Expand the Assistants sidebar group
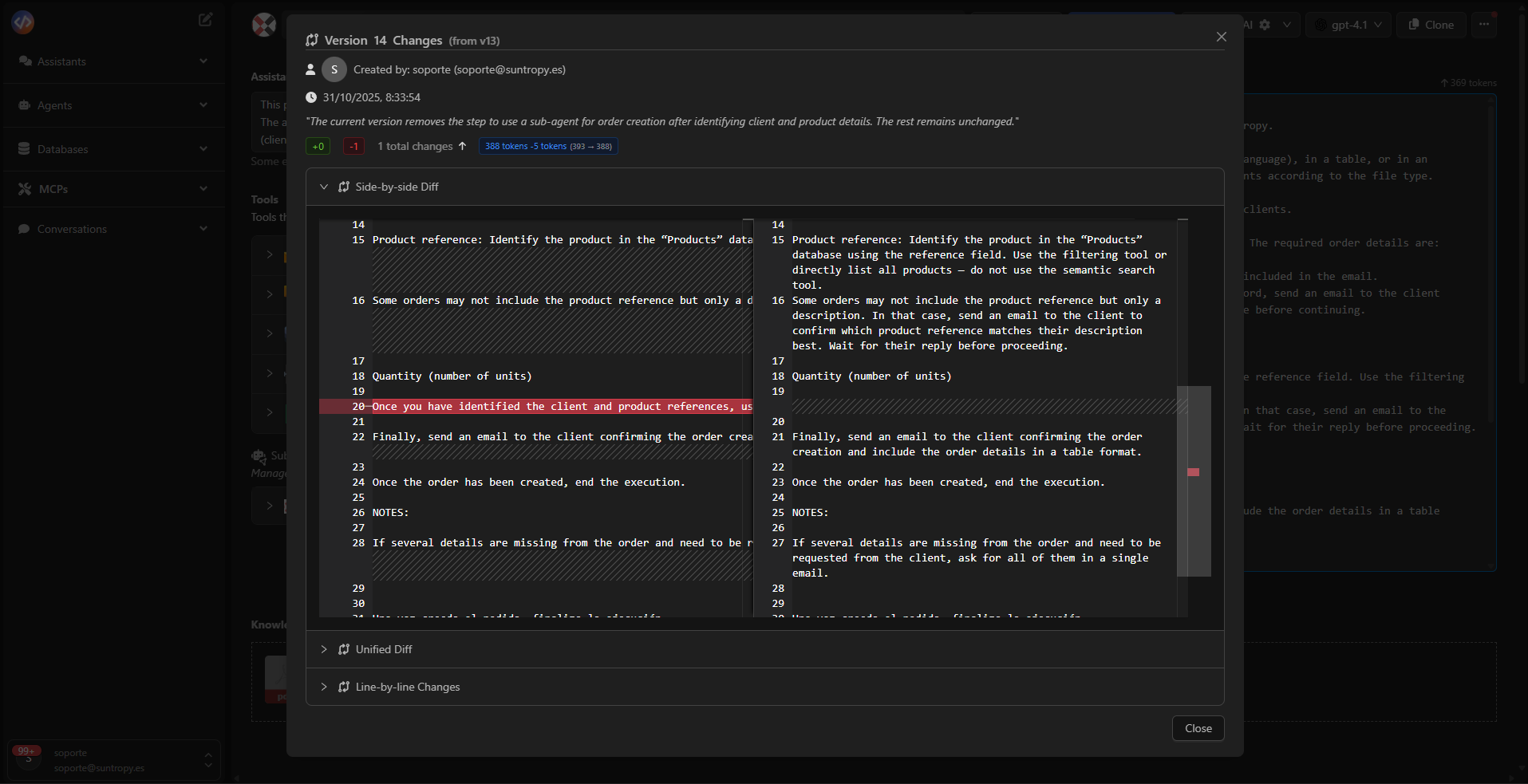1528x784 pixels. pyautogui.click(x=203, y=61)
